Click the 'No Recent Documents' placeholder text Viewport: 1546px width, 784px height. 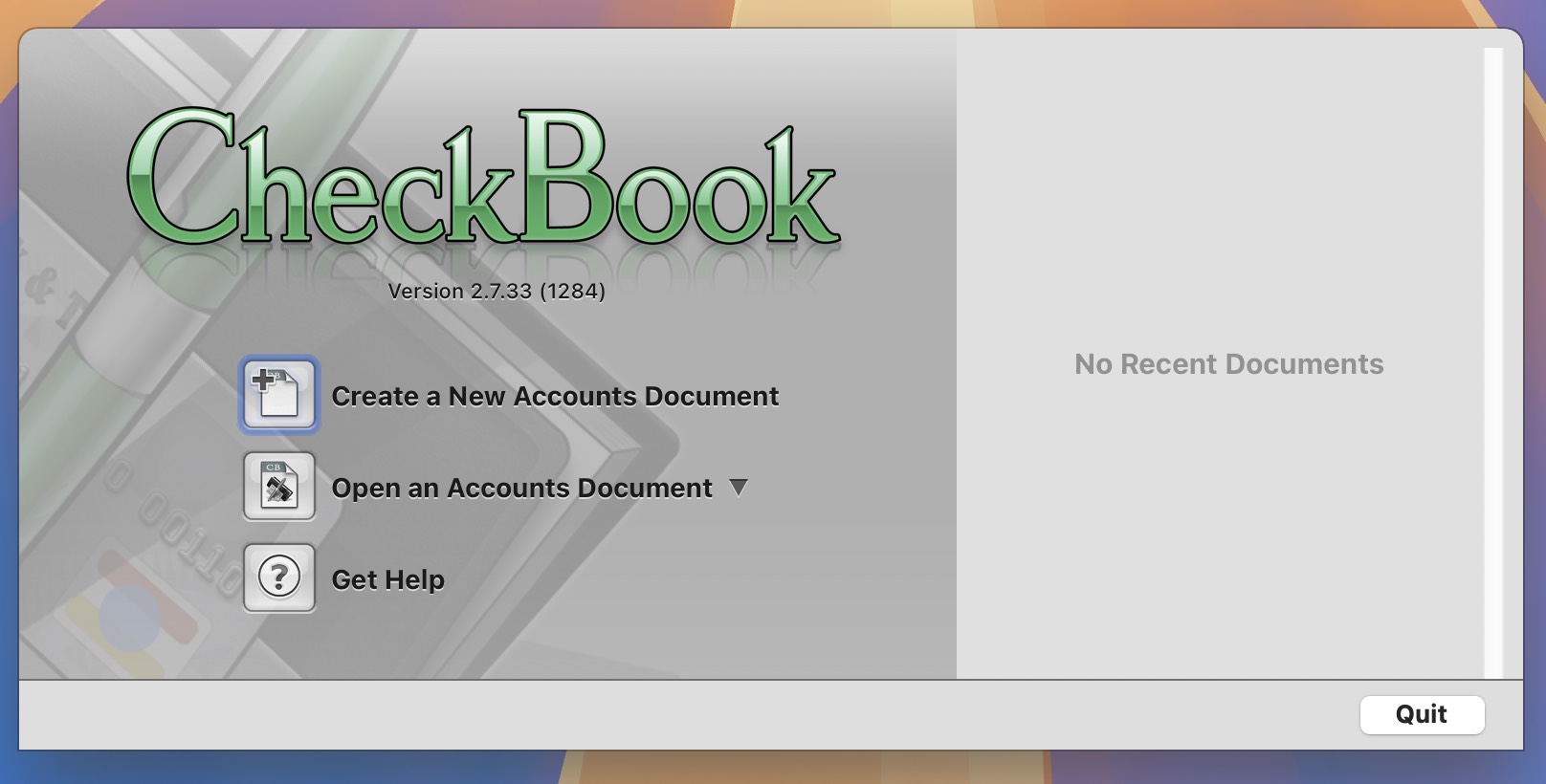click(x=1228, y=364)
